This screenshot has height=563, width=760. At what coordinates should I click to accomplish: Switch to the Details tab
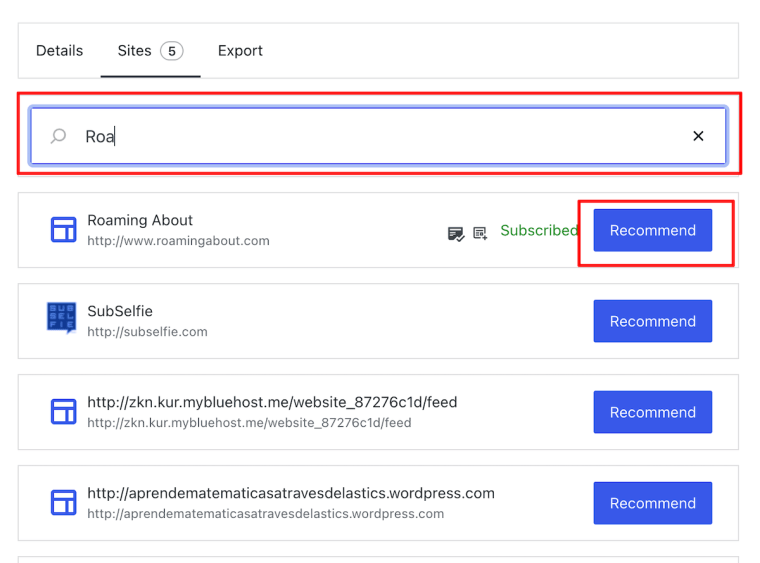(60, 51)
